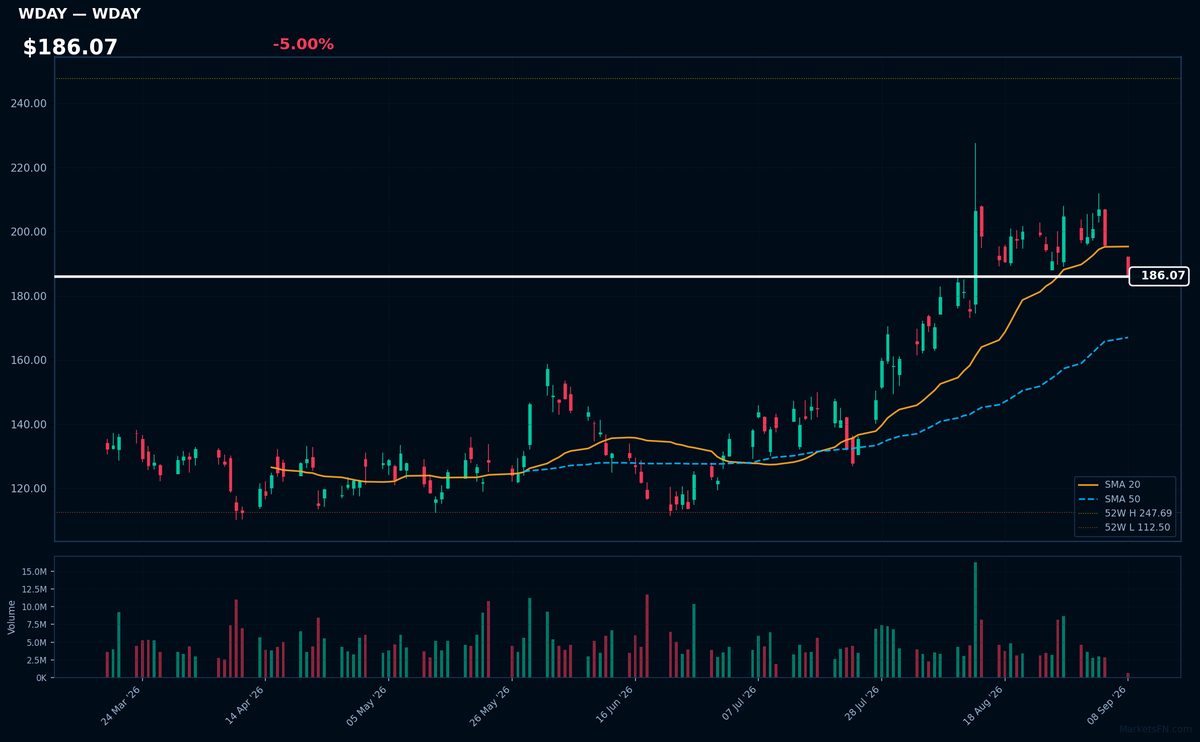Click the 240.00 price axis label

click(x=30, y=103)
